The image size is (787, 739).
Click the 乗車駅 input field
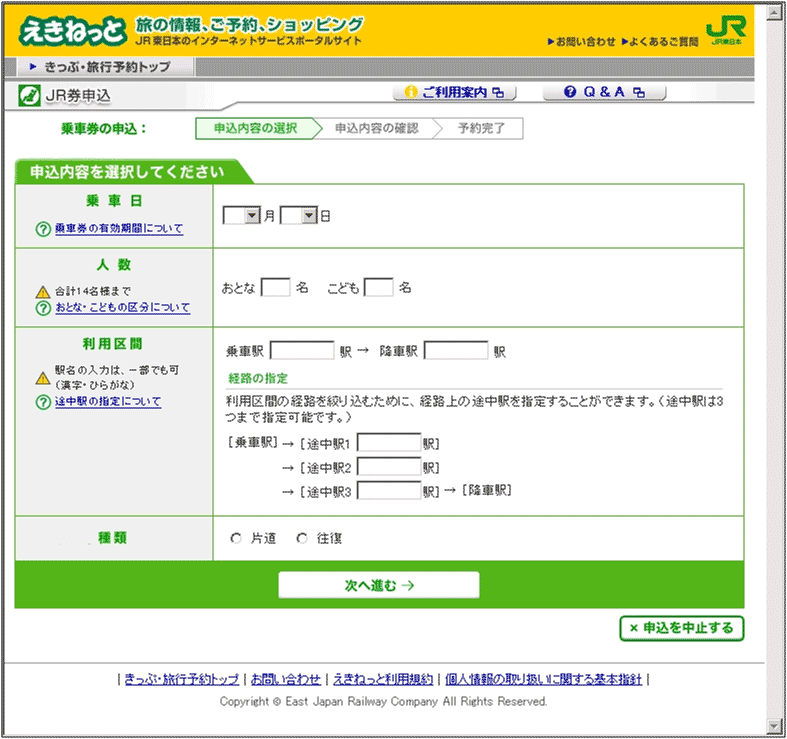302,351
